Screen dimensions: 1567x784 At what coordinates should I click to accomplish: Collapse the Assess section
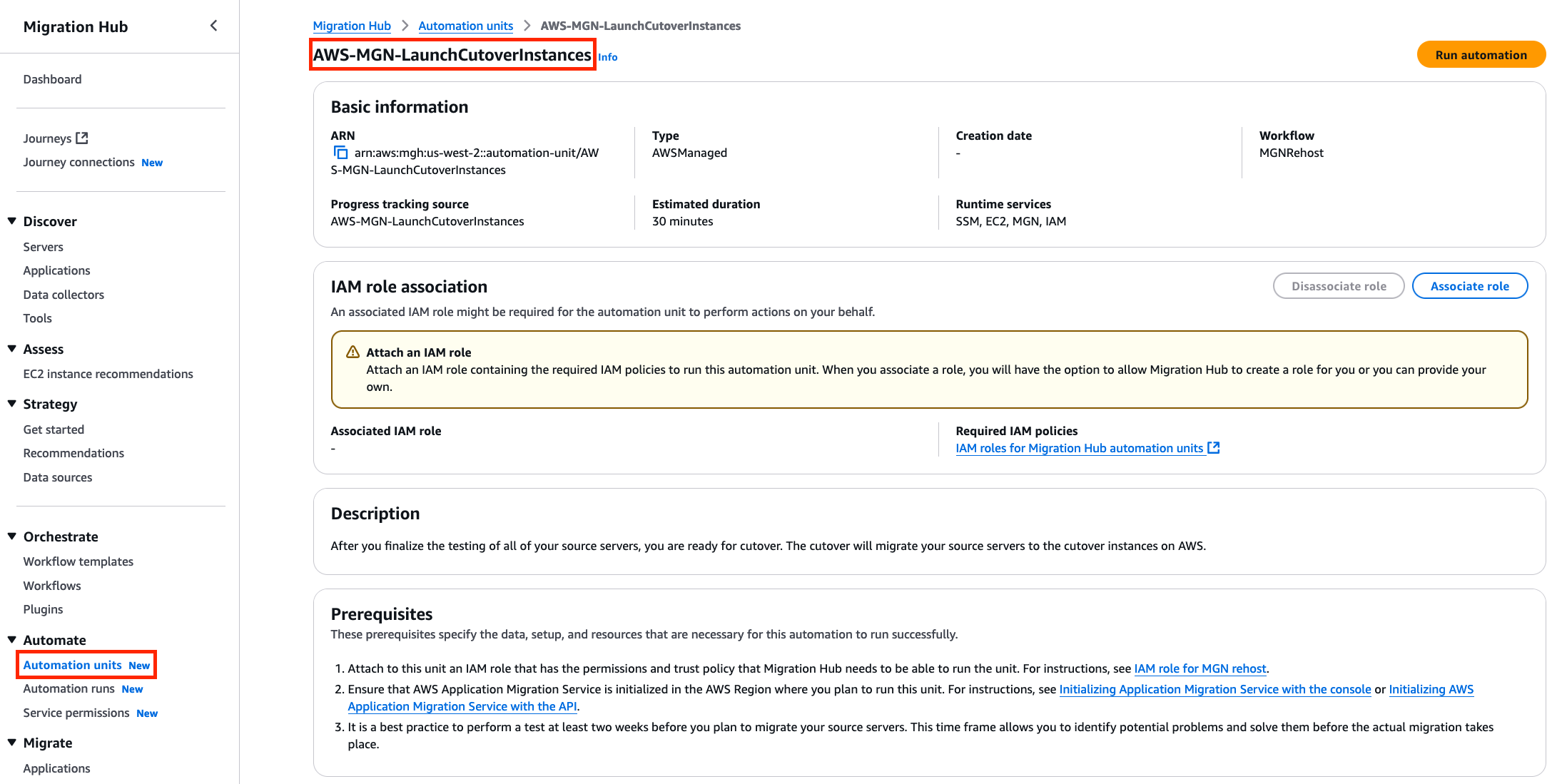coord(11,348)
